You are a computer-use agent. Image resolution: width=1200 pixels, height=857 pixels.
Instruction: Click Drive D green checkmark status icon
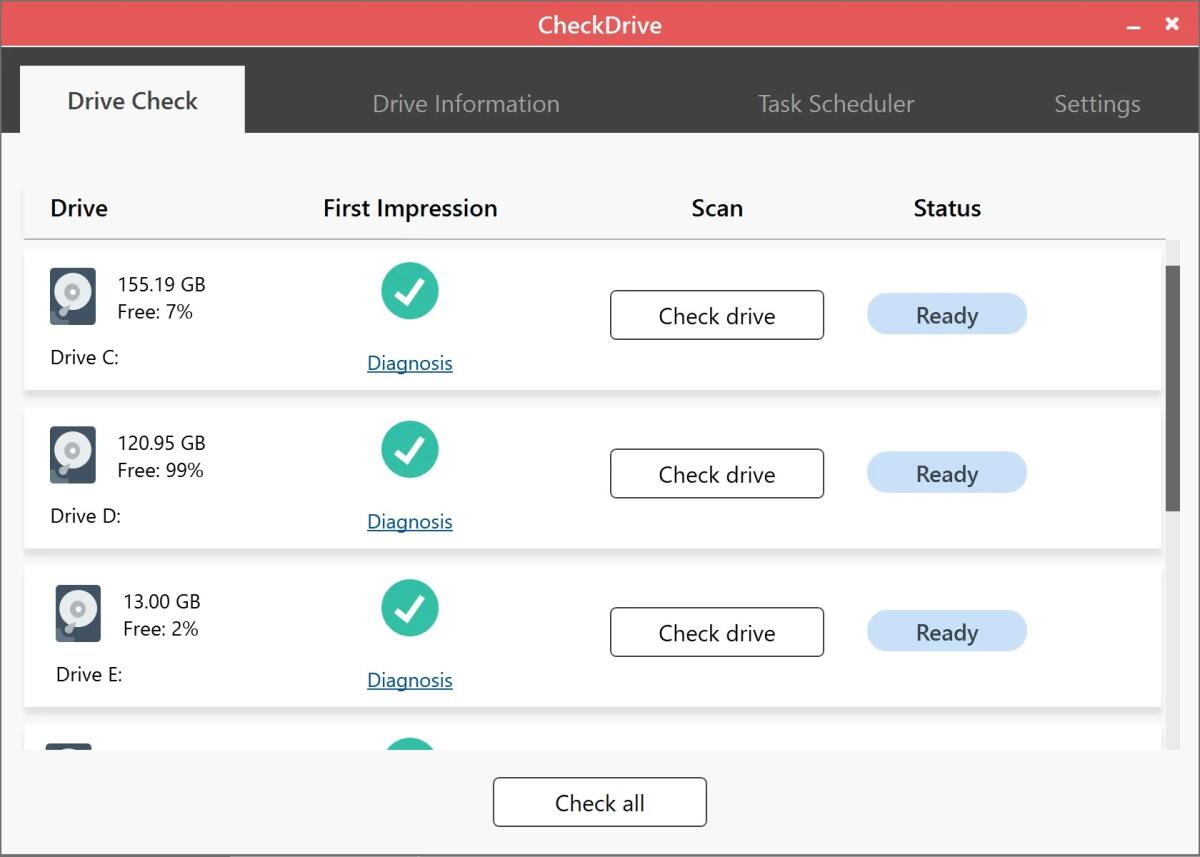(410, 449)
